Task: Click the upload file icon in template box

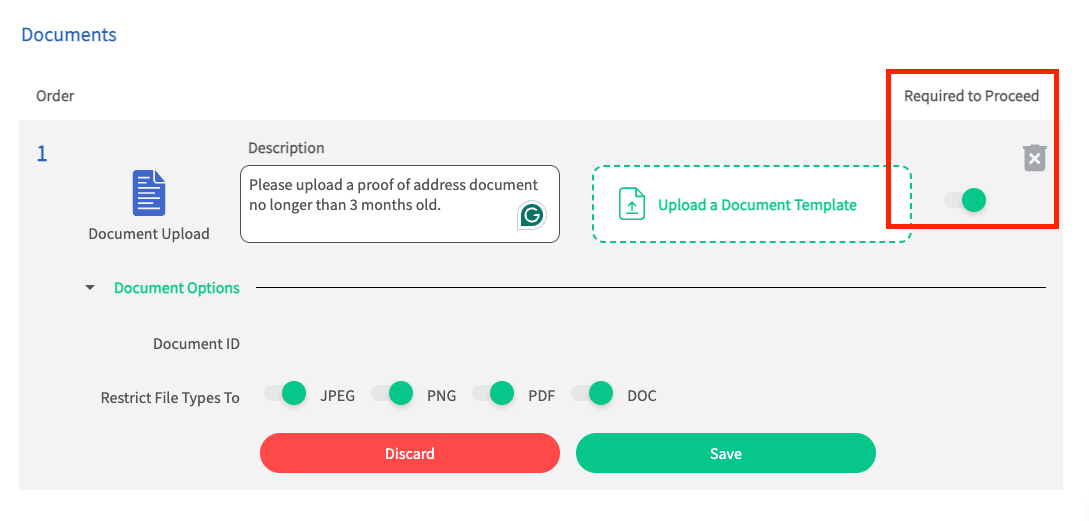Action: tap(631, 204)
